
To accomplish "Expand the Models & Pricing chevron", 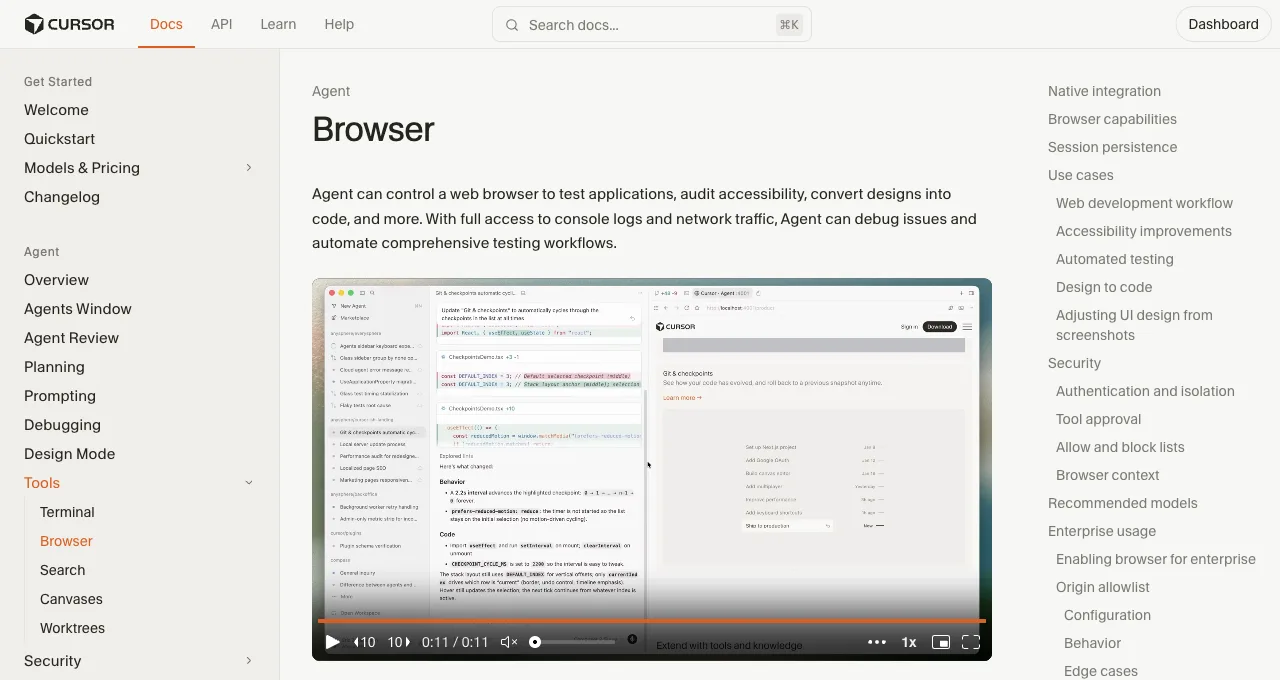I will coord(249,168).
